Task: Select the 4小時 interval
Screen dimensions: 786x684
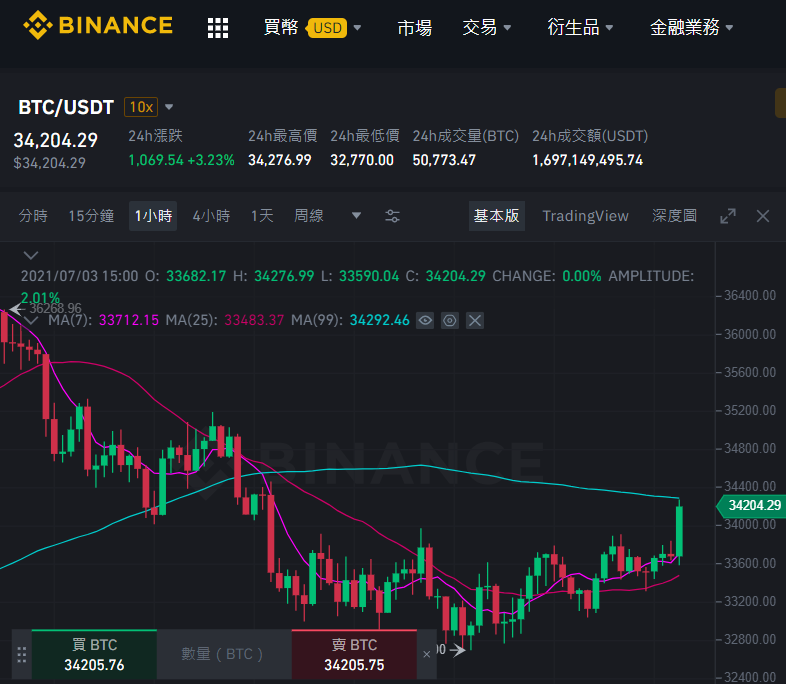Action: (211, 216)
